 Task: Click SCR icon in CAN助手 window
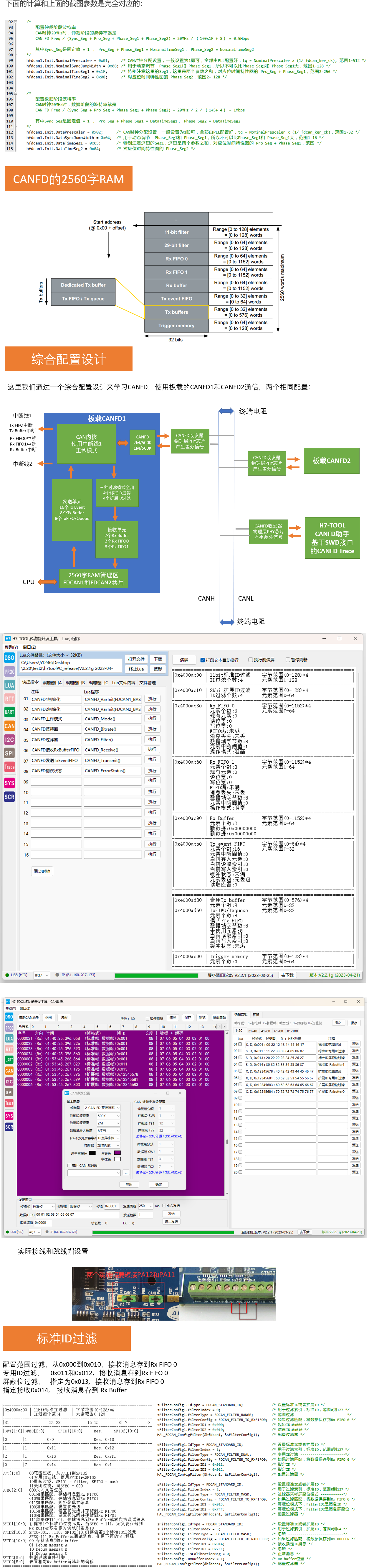pyautogui.click(x=9, y=1127)
